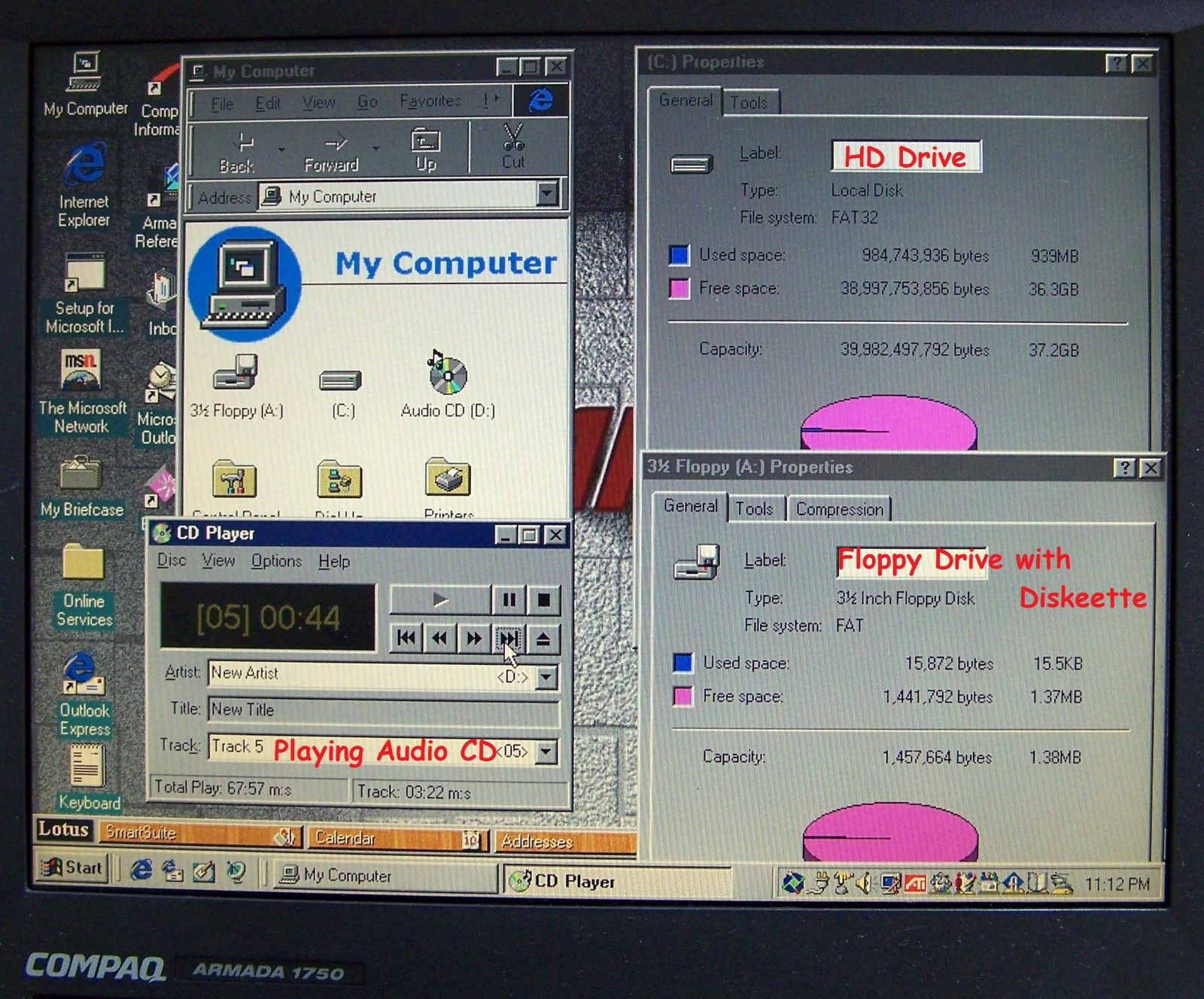
Task: Click the Start button
Action: click(x=72, y=867)
